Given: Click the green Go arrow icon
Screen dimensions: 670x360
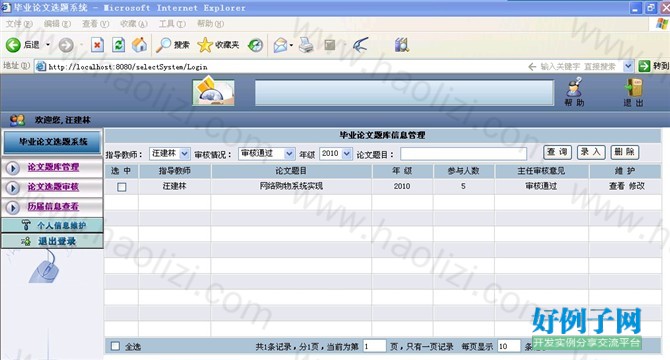Looking at the screenshot, I should pos(644,66).
